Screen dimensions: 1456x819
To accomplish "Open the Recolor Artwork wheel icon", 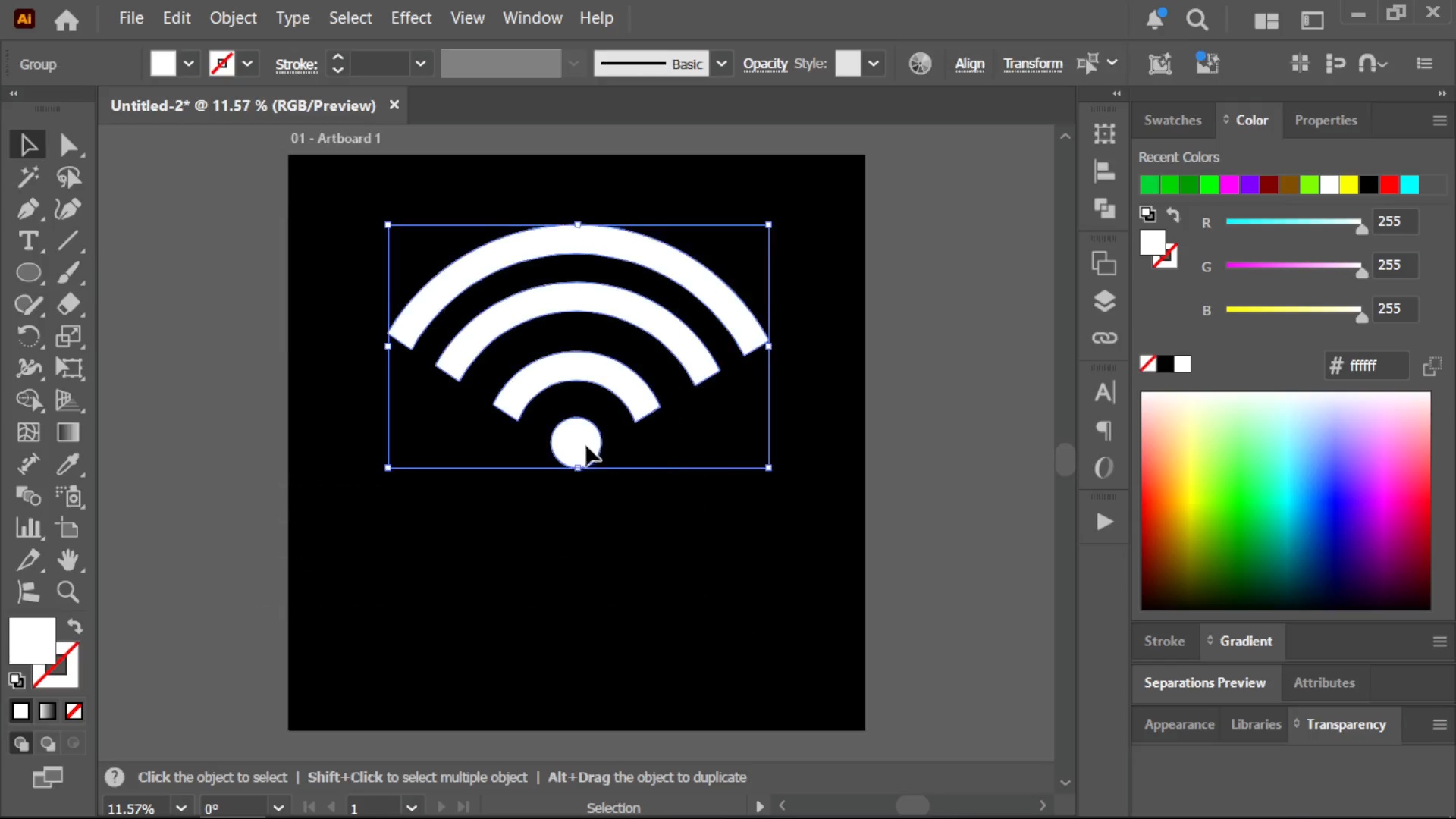I will pos(920,64).
